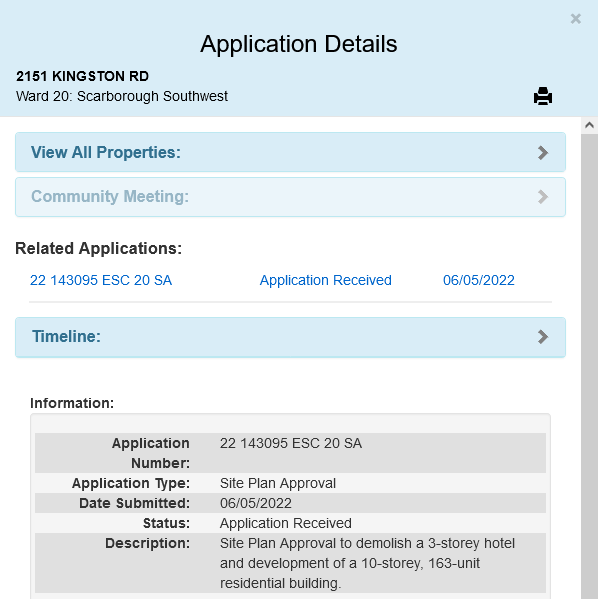
Task: Click the printer icon to print details
Action: point(543,96)
